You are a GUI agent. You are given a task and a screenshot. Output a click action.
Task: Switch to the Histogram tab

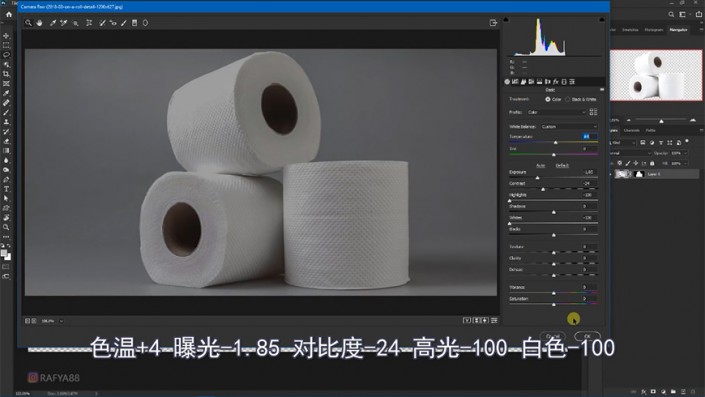[x=653, y=30]
